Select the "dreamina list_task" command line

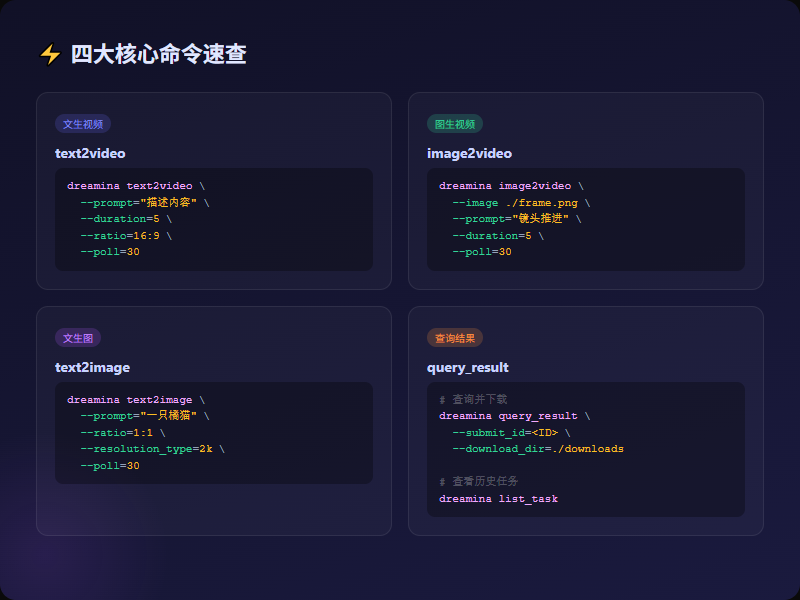498,498
